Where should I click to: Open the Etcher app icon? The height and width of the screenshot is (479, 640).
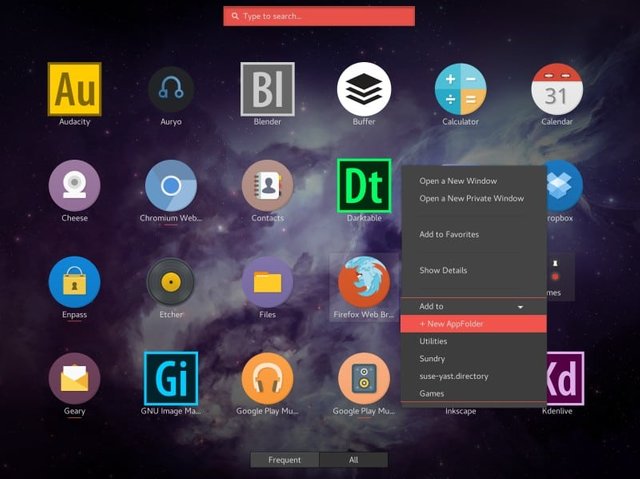tap(171, 282)
